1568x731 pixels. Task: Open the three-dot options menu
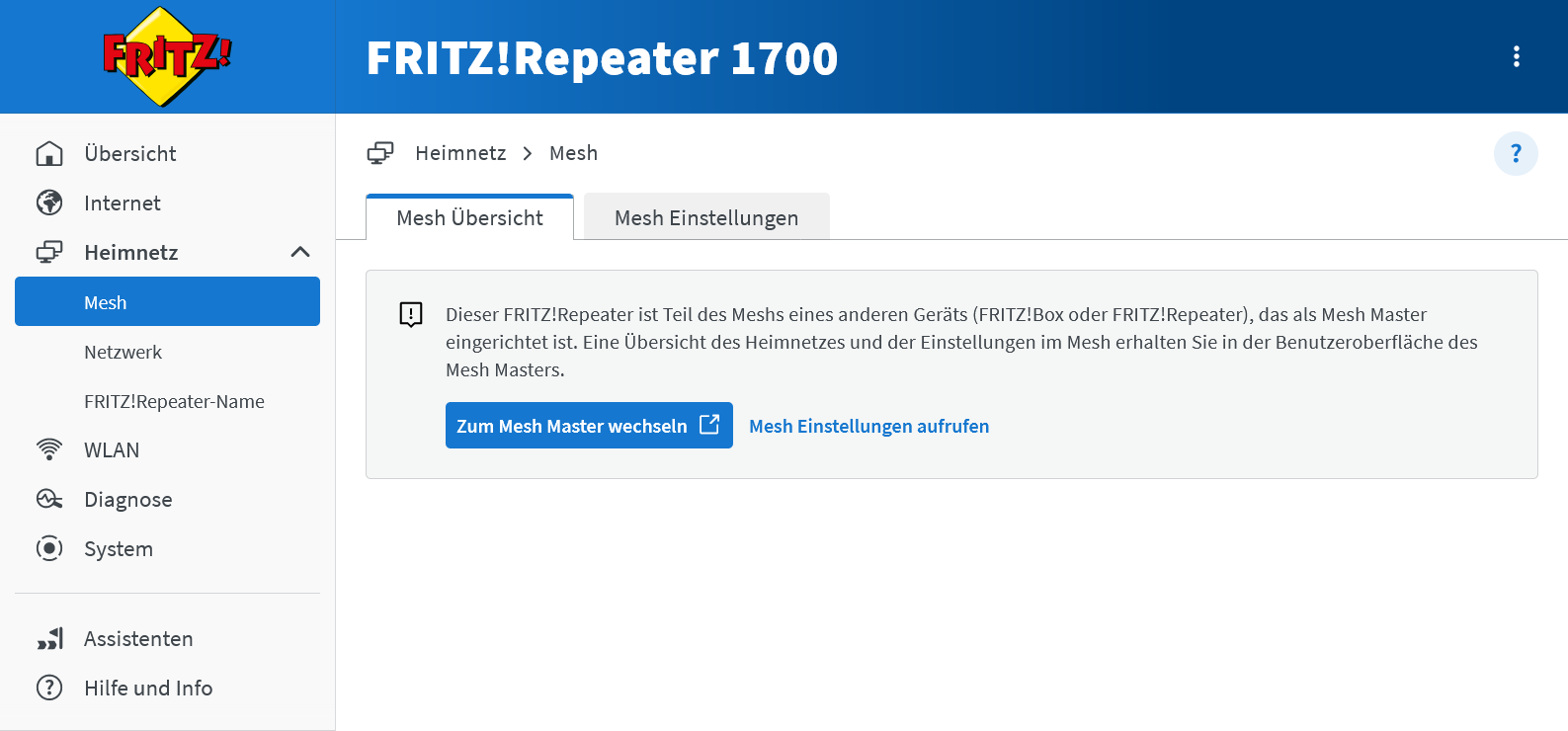[x=1516, y=56]
